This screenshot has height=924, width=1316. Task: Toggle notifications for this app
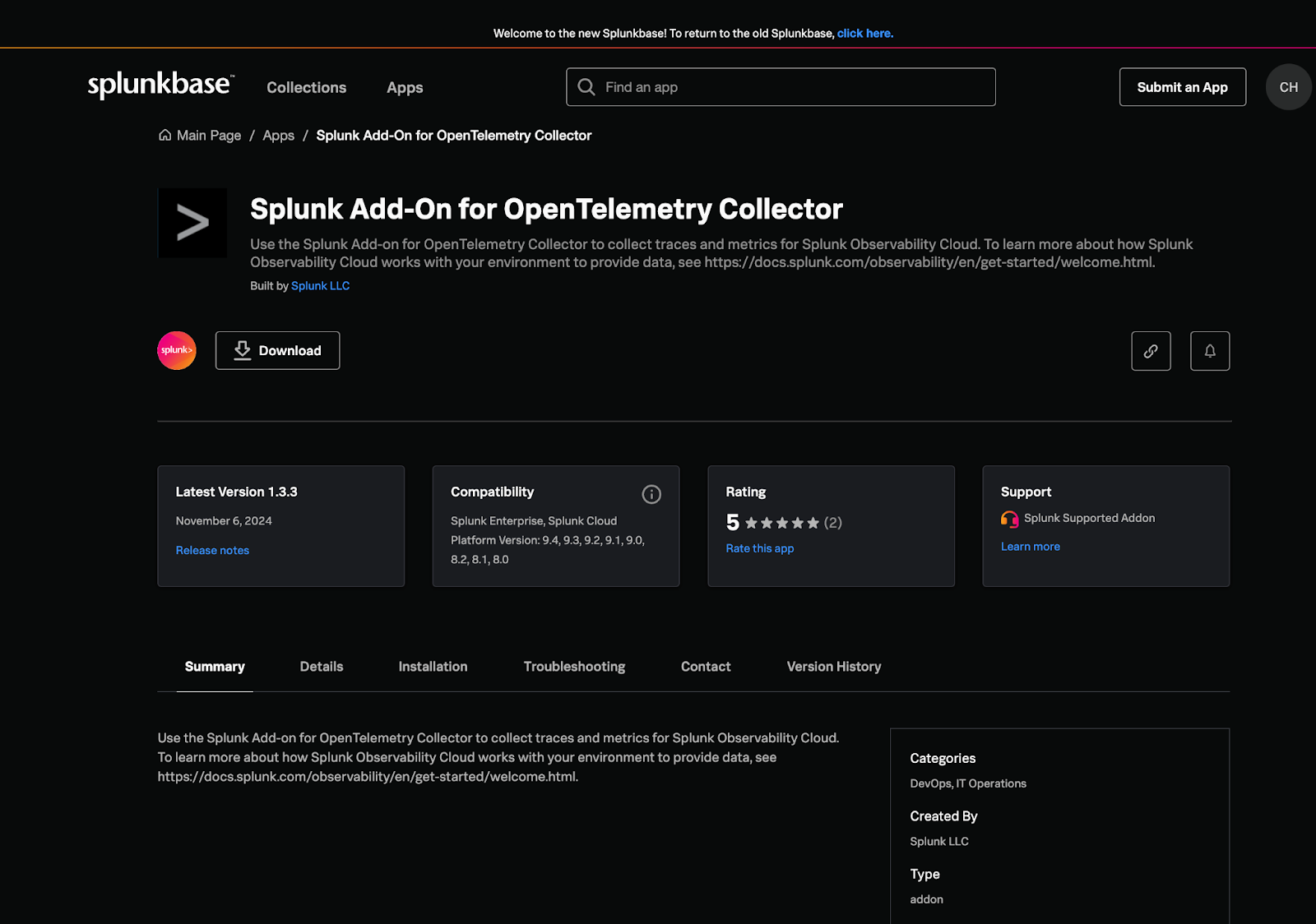tap(1209, 351)
